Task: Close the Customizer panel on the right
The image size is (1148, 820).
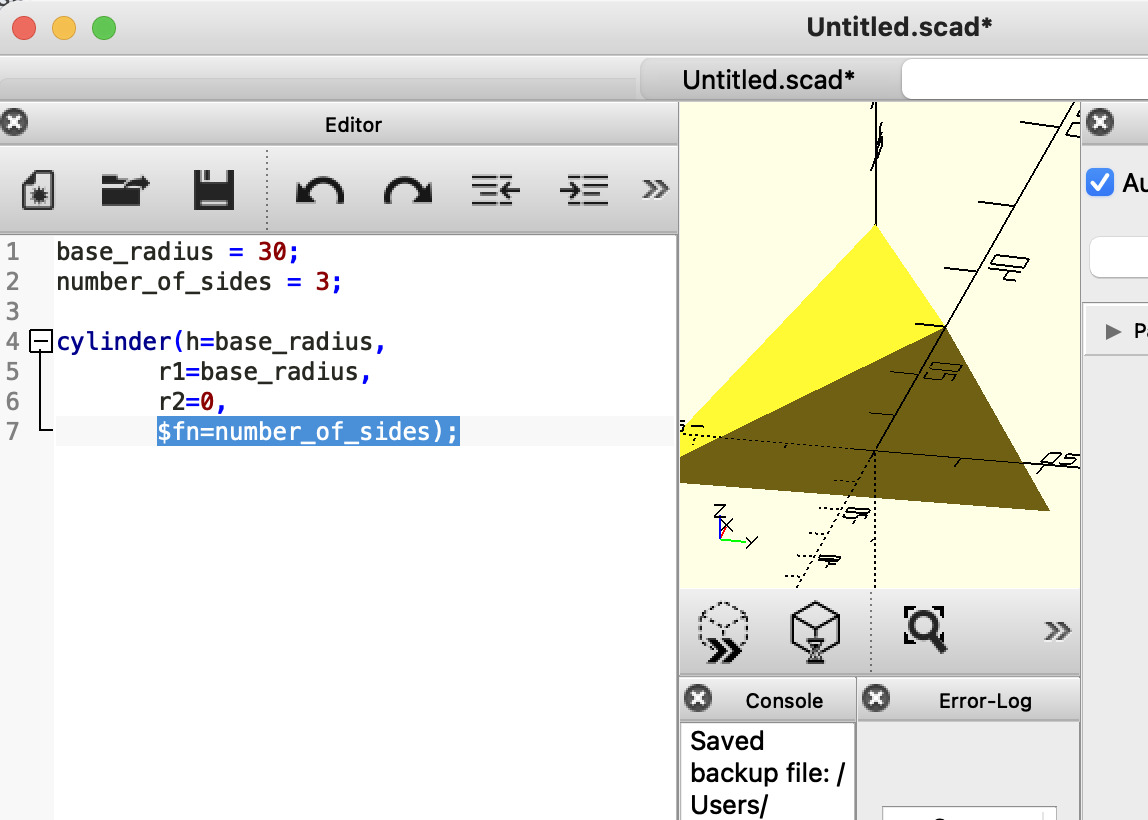Action: point(1100,122)
